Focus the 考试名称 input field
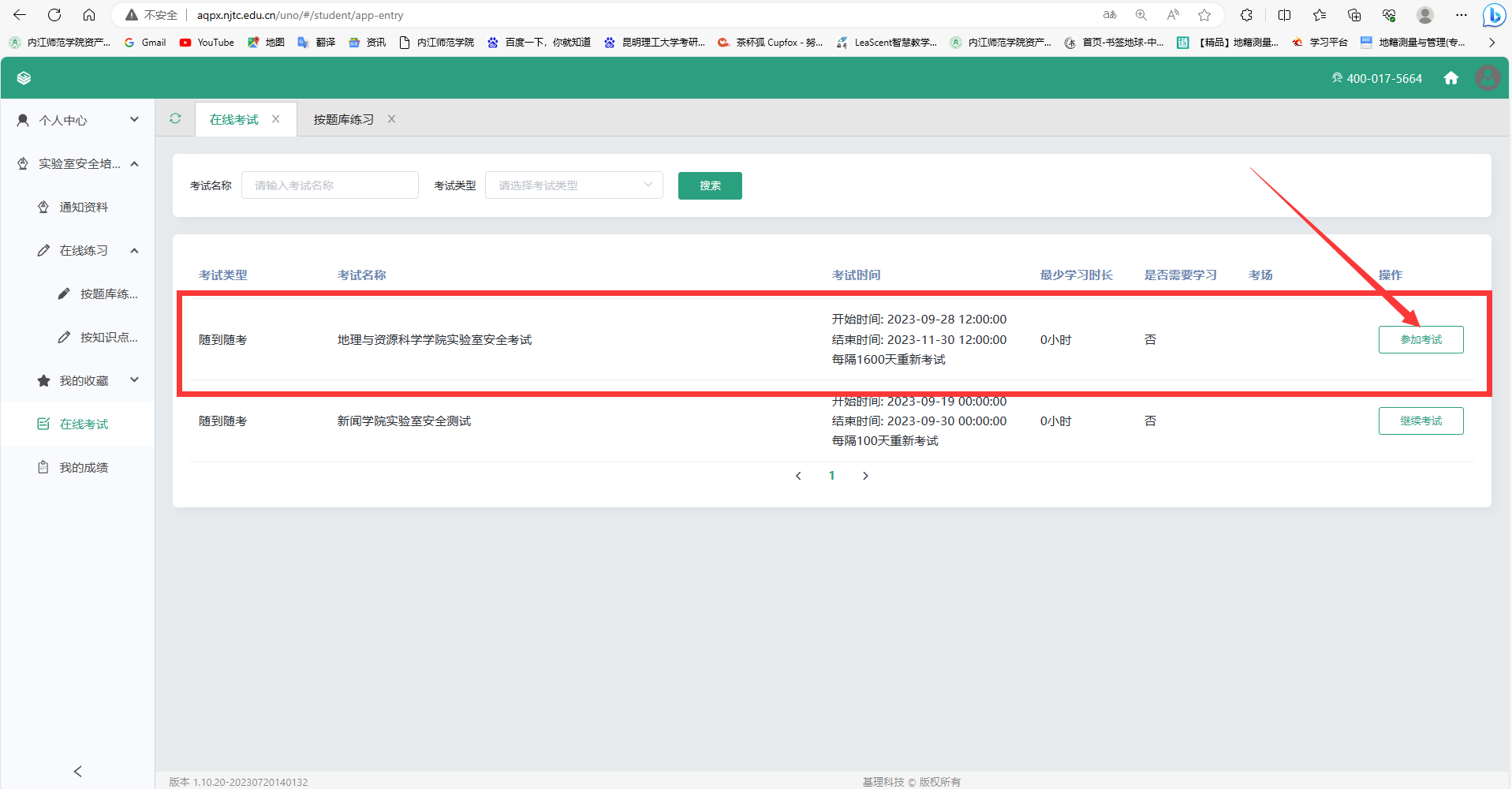The image size is (1512, 789). tap(330, 185)
